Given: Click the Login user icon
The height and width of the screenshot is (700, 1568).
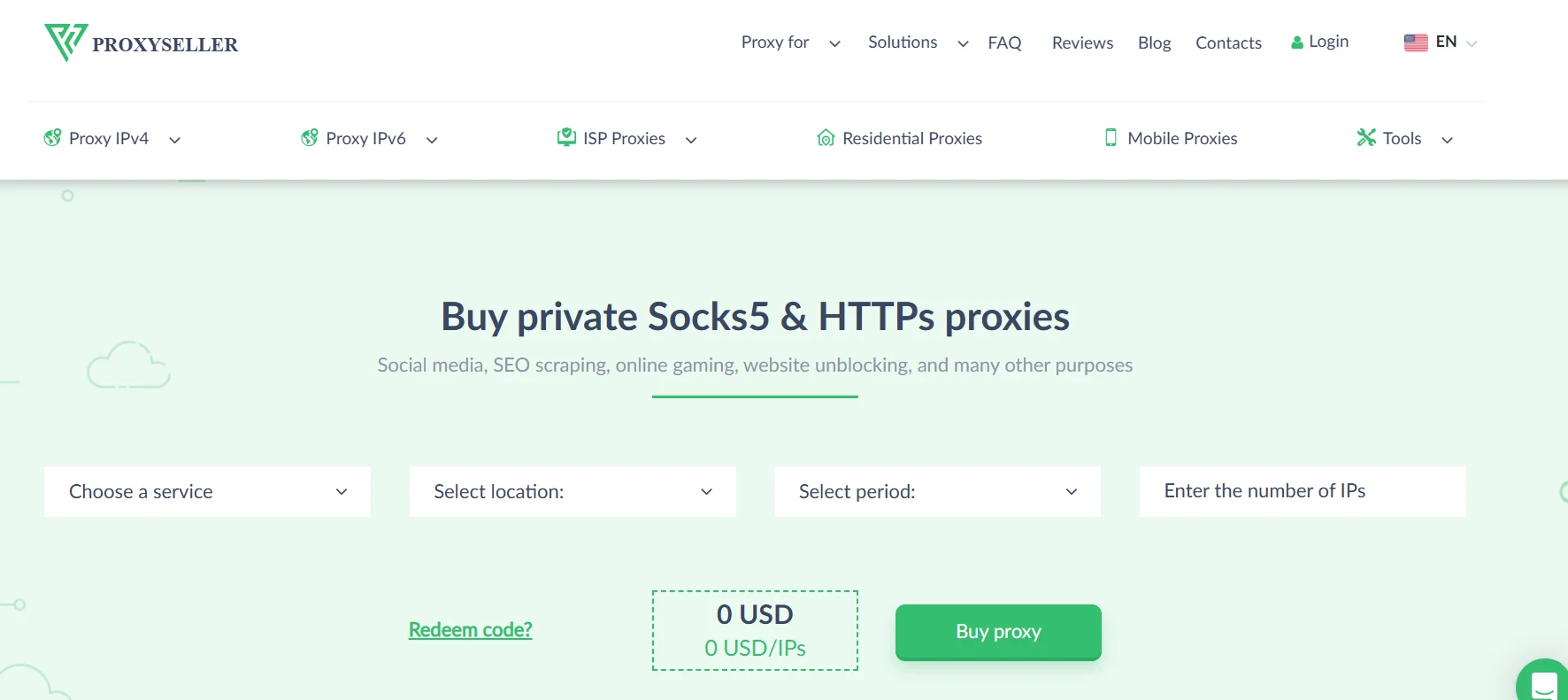Looking at the screenshot, I should 1295,41.
